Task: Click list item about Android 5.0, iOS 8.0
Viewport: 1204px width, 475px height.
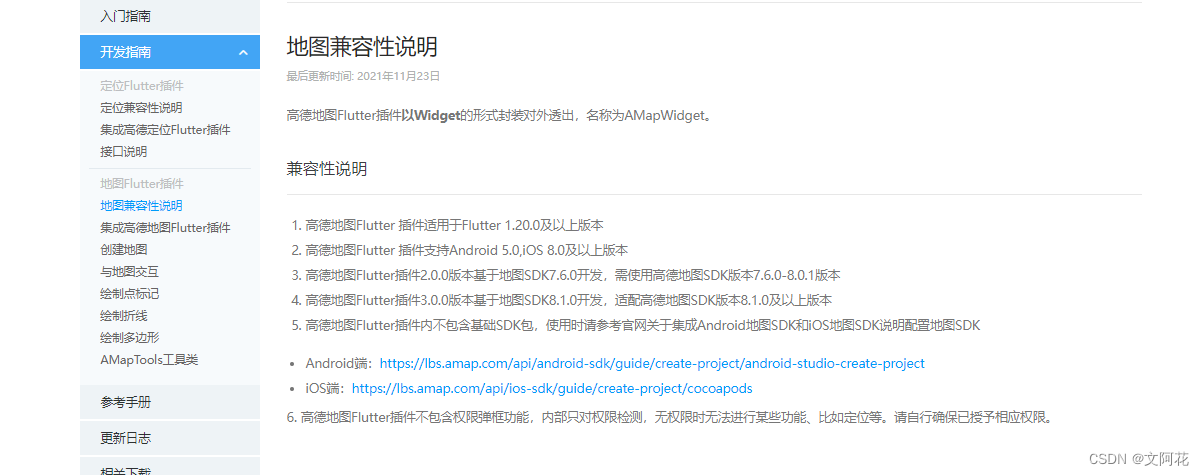Action: click(466, 250)
